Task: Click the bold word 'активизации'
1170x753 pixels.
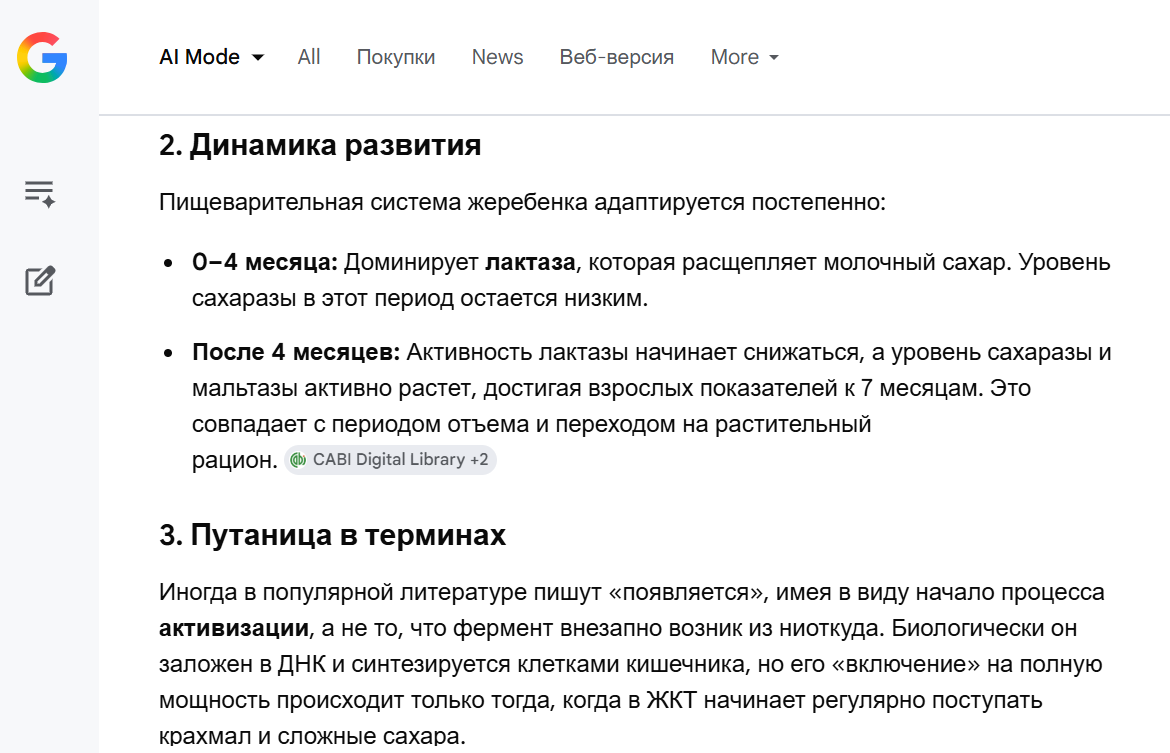Action: tap(233, 629)
